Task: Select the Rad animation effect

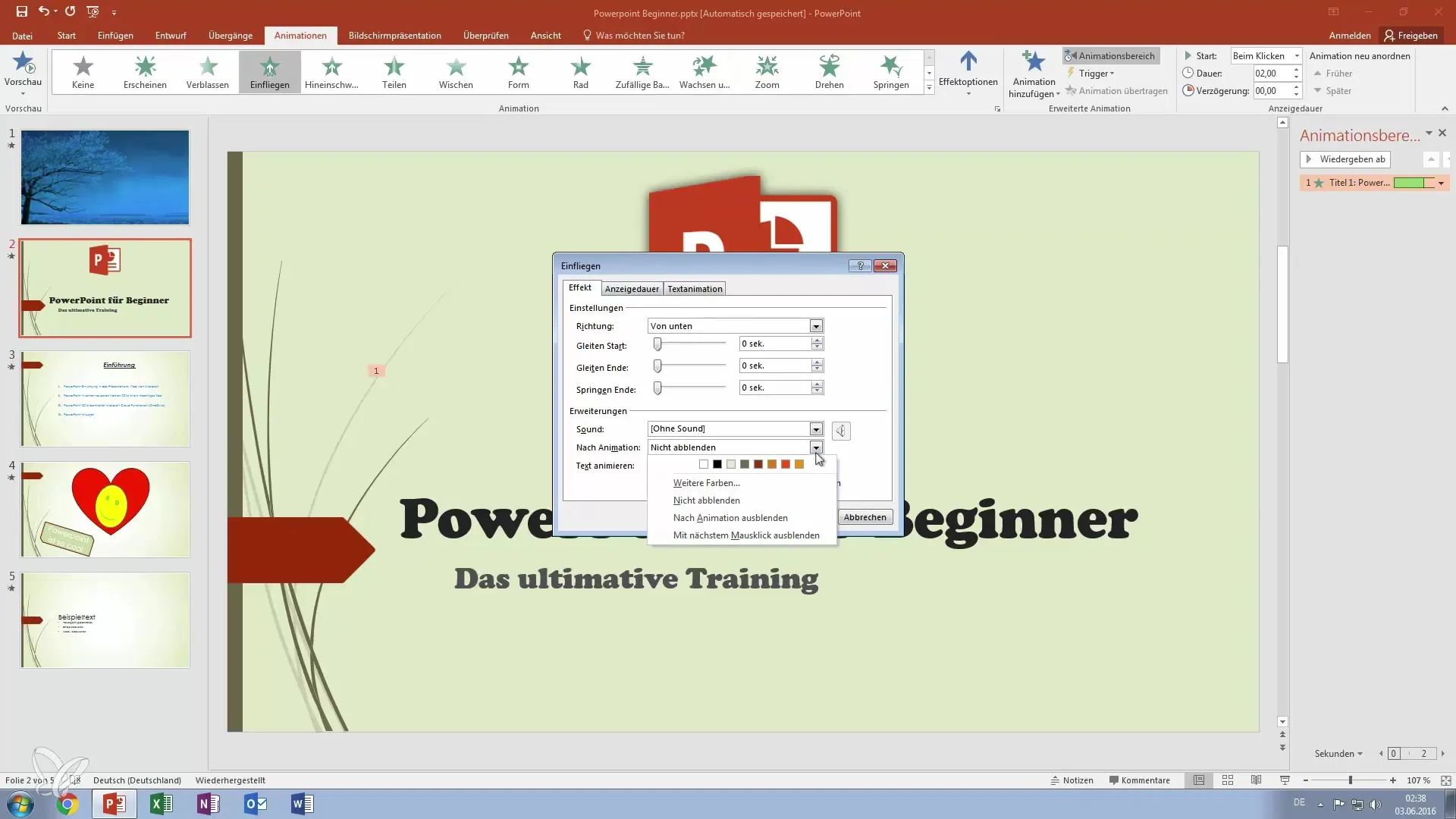Action: [x=581, y=72]
